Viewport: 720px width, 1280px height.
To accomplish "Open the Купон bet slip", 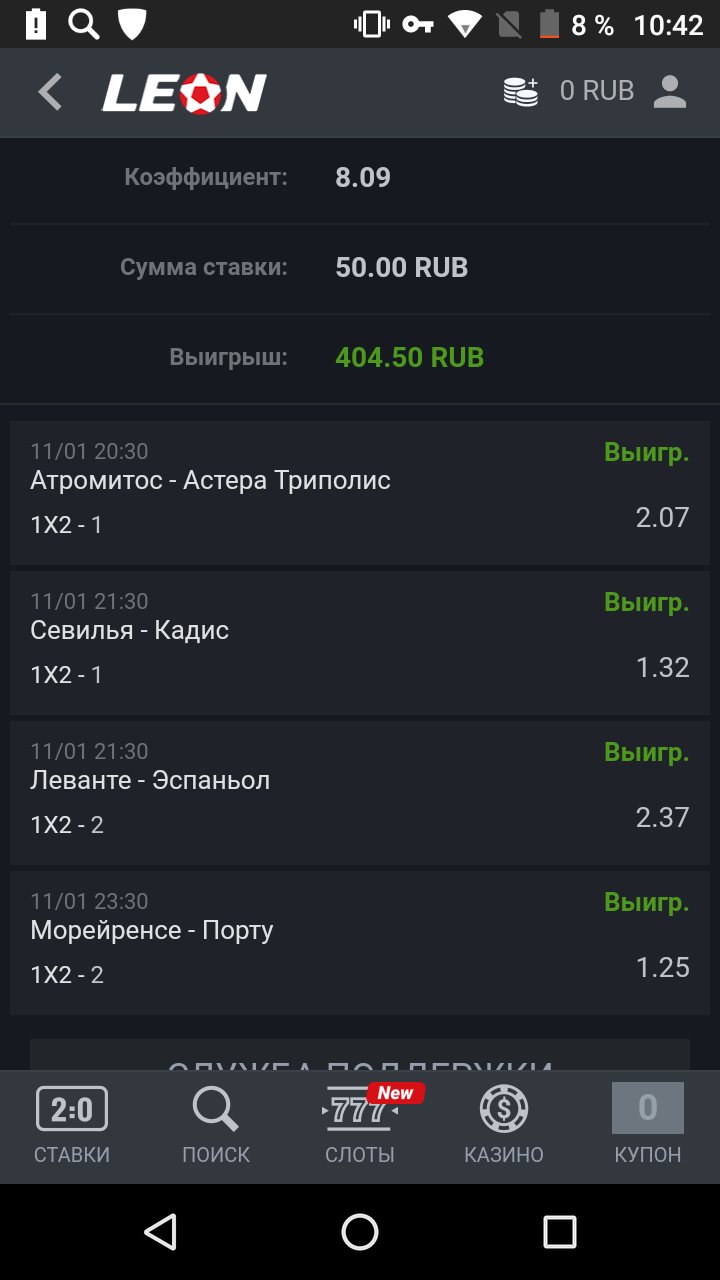I will point(648,1126).
